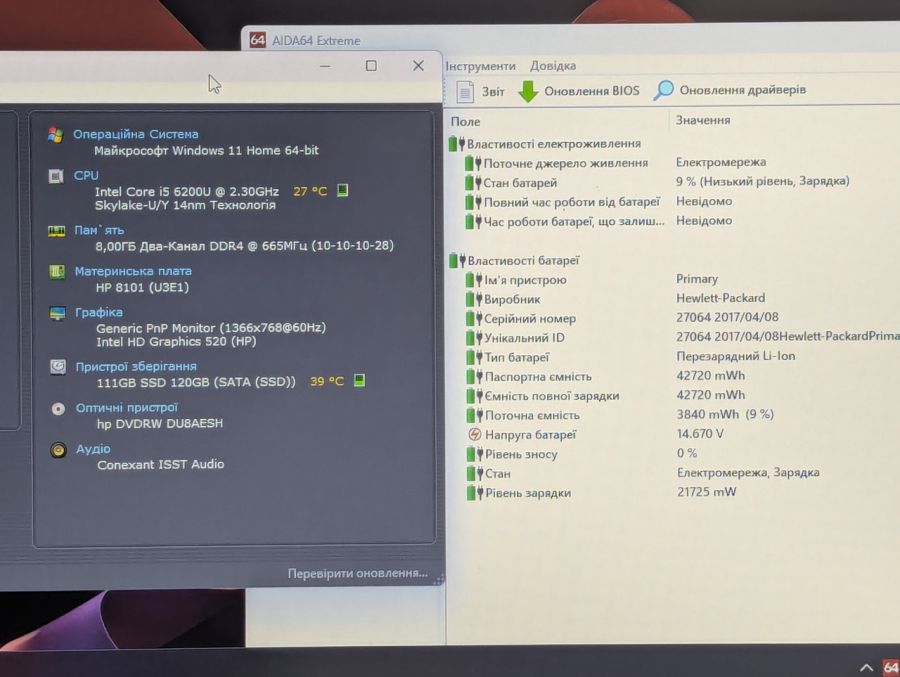Minimize the Speccy summary window
The image size is (900, 677).
[325, 67]
